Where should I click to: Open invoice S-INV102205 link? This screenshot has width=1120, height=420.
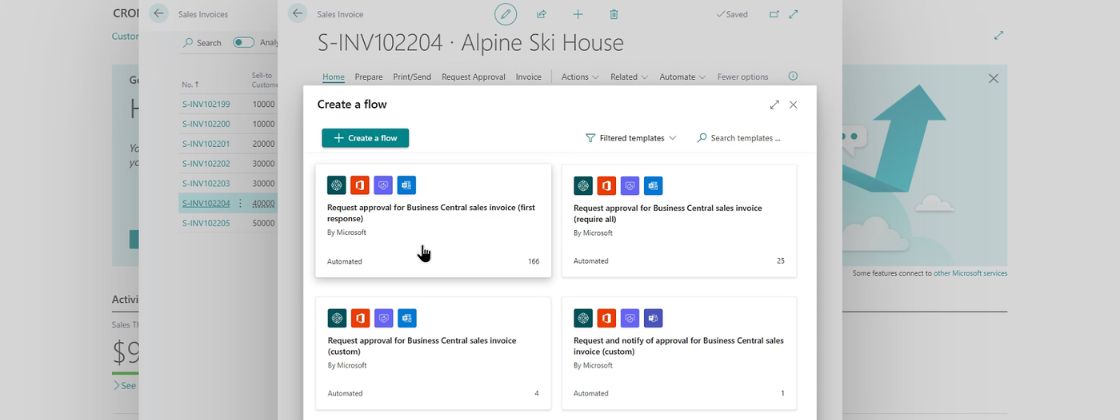pos(206,223)
